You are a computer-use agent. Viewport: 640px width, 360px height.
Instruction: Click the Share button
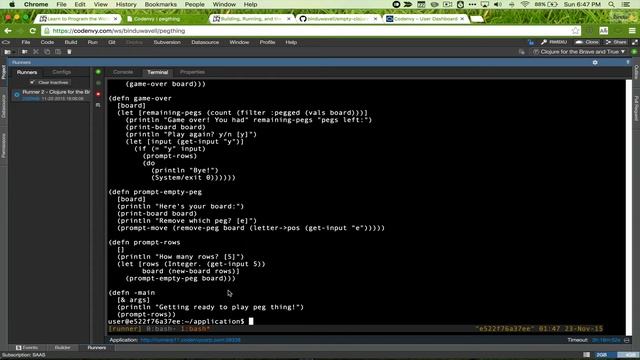616,42
